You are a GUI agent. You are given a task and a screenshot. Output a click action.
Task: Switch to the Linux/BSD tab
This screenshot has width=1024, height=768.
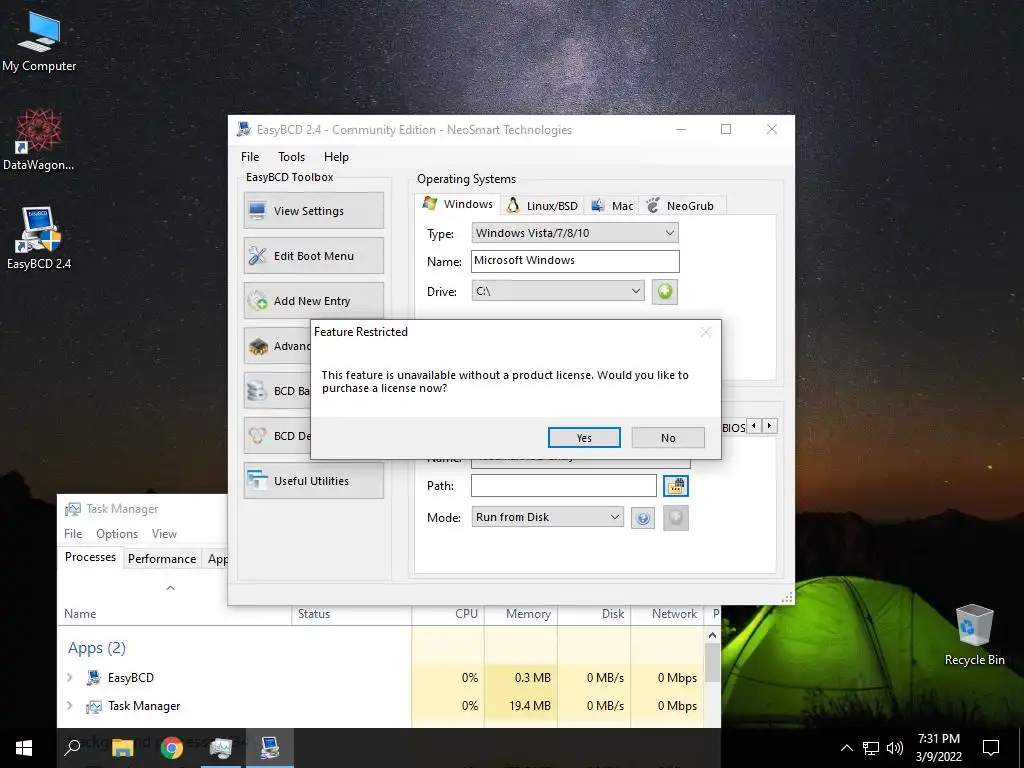[543, 206]
